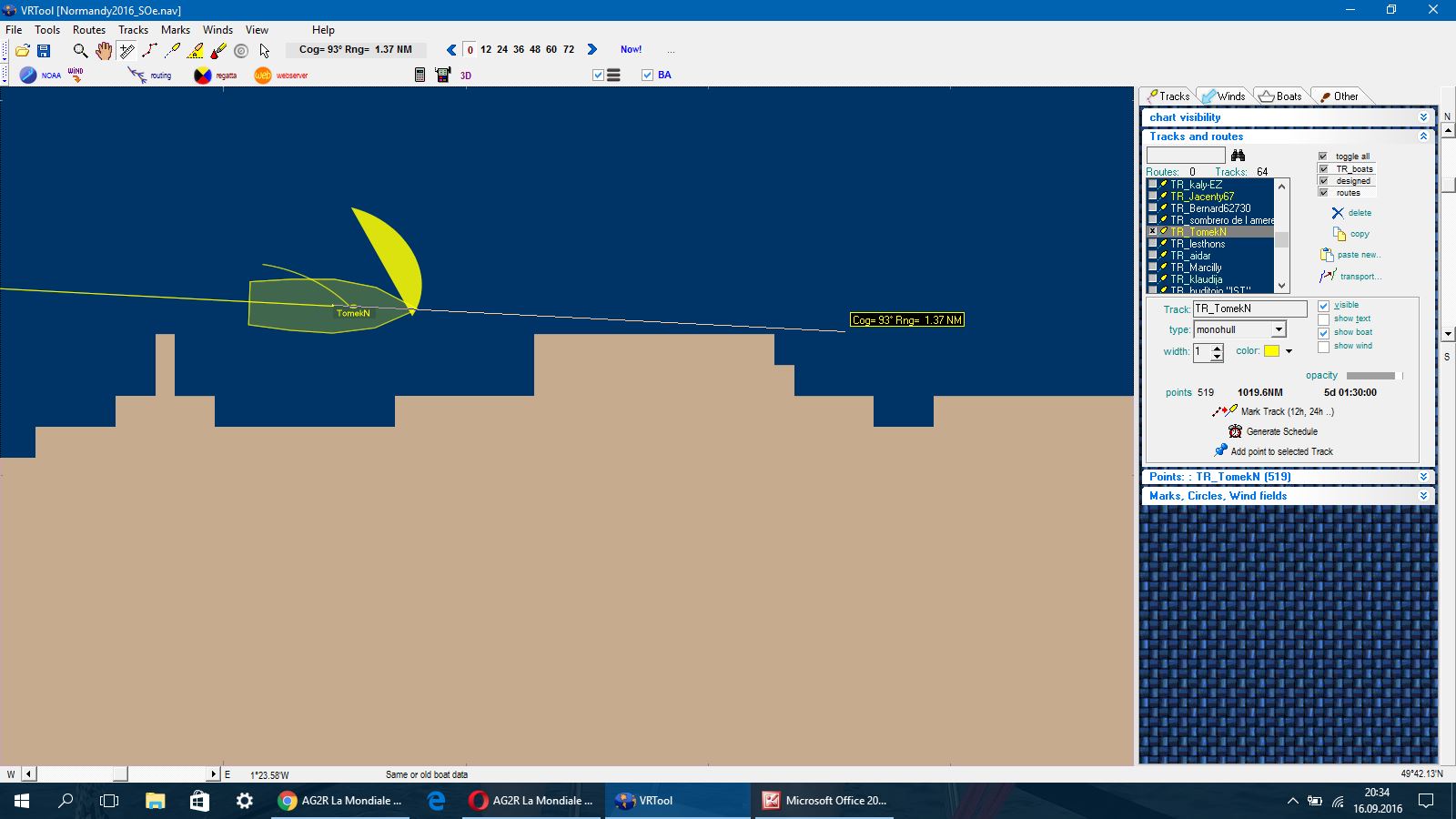Open the Tools menu

coord(47,30)
